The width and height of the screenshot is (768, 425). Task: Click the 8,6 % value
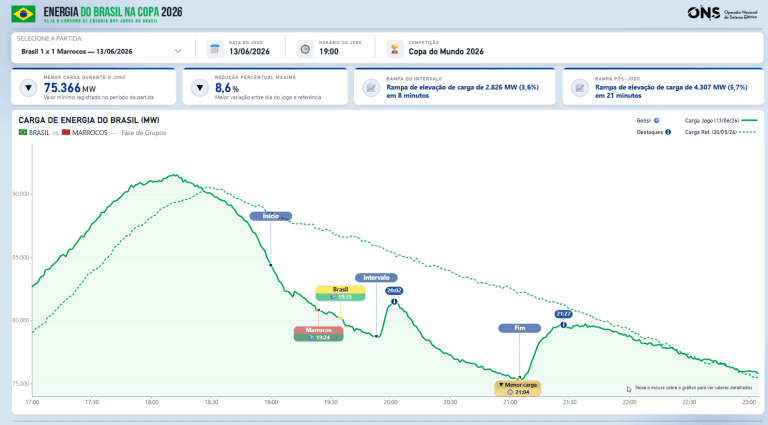coord(227,88)
